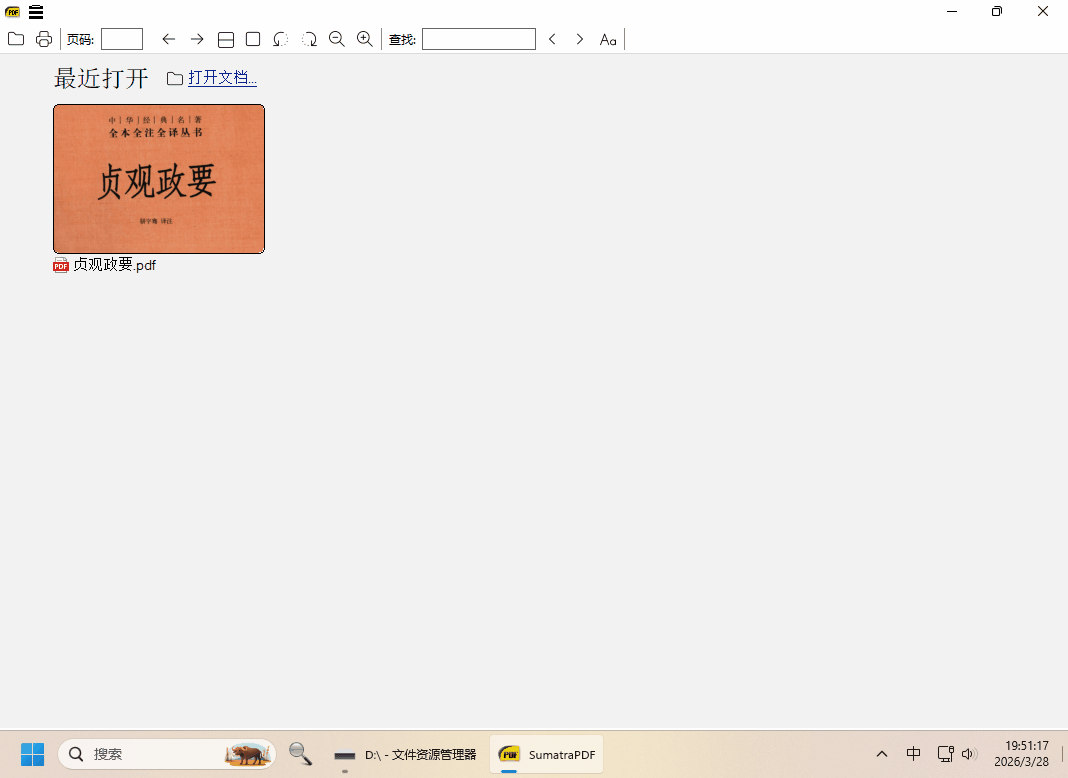Restore down the SumatraPDF window
The image size is (1068, 778).
pyautogui.click(x=997, y=12)
